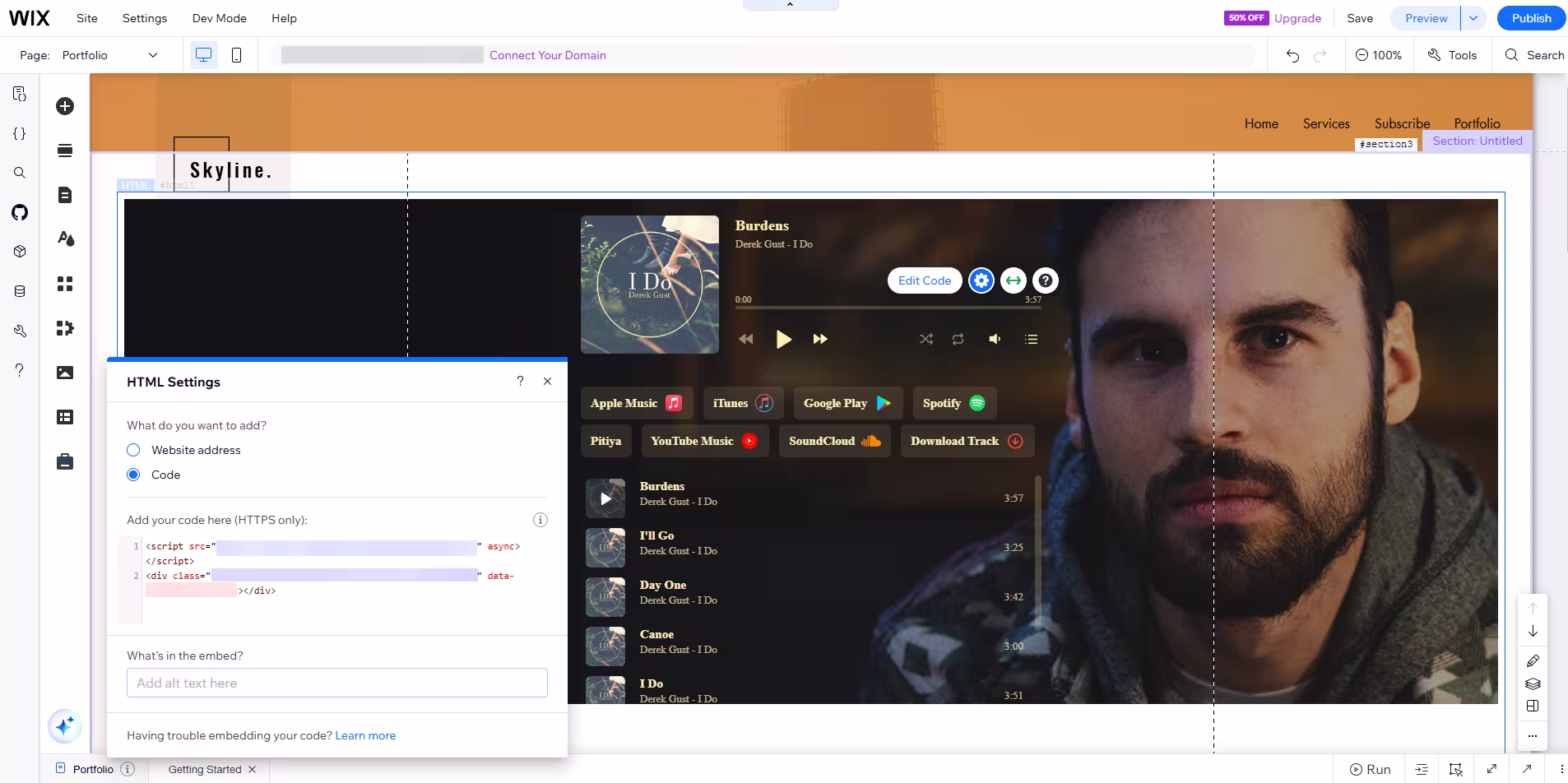Open the embed settings gear icon
Image resolution: width=1568 pixels, height=783 pixels.
pos(981,280)
